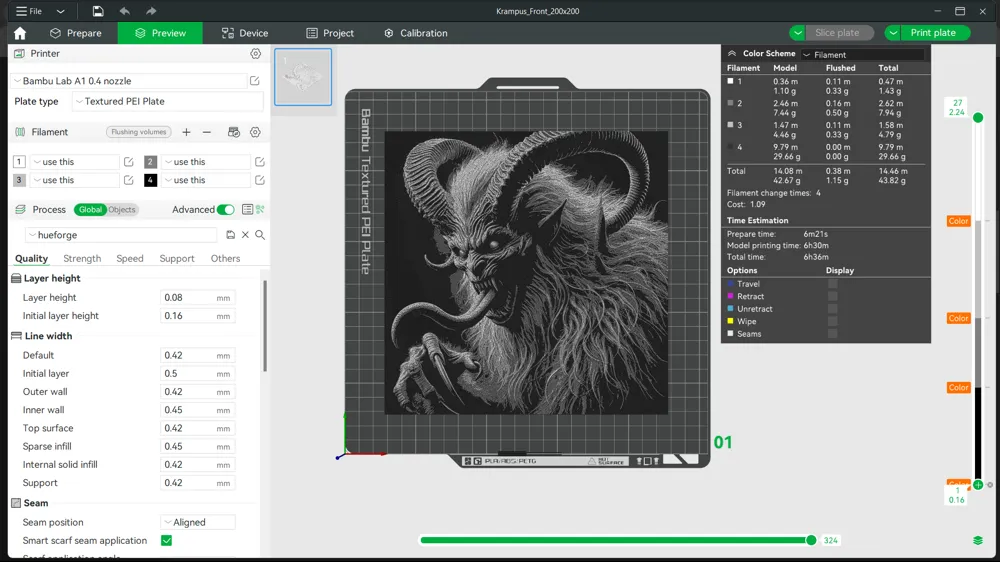This screenshot has width=1000, height=562.
Task: Enable display of Wipe moves
Action: point(832,321)
